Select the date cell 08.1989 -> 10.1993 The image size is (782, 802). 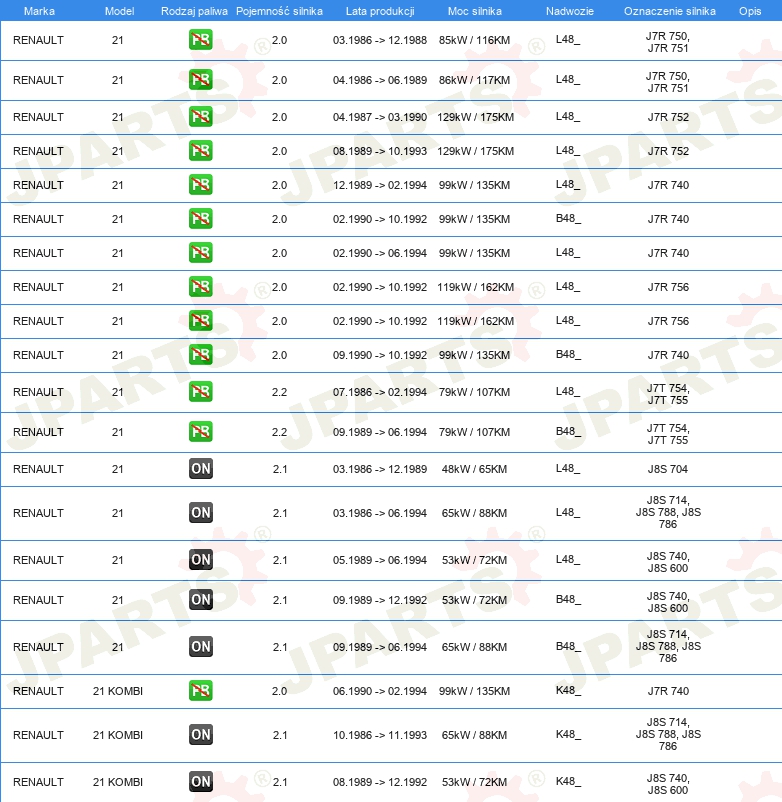[380, 151]
